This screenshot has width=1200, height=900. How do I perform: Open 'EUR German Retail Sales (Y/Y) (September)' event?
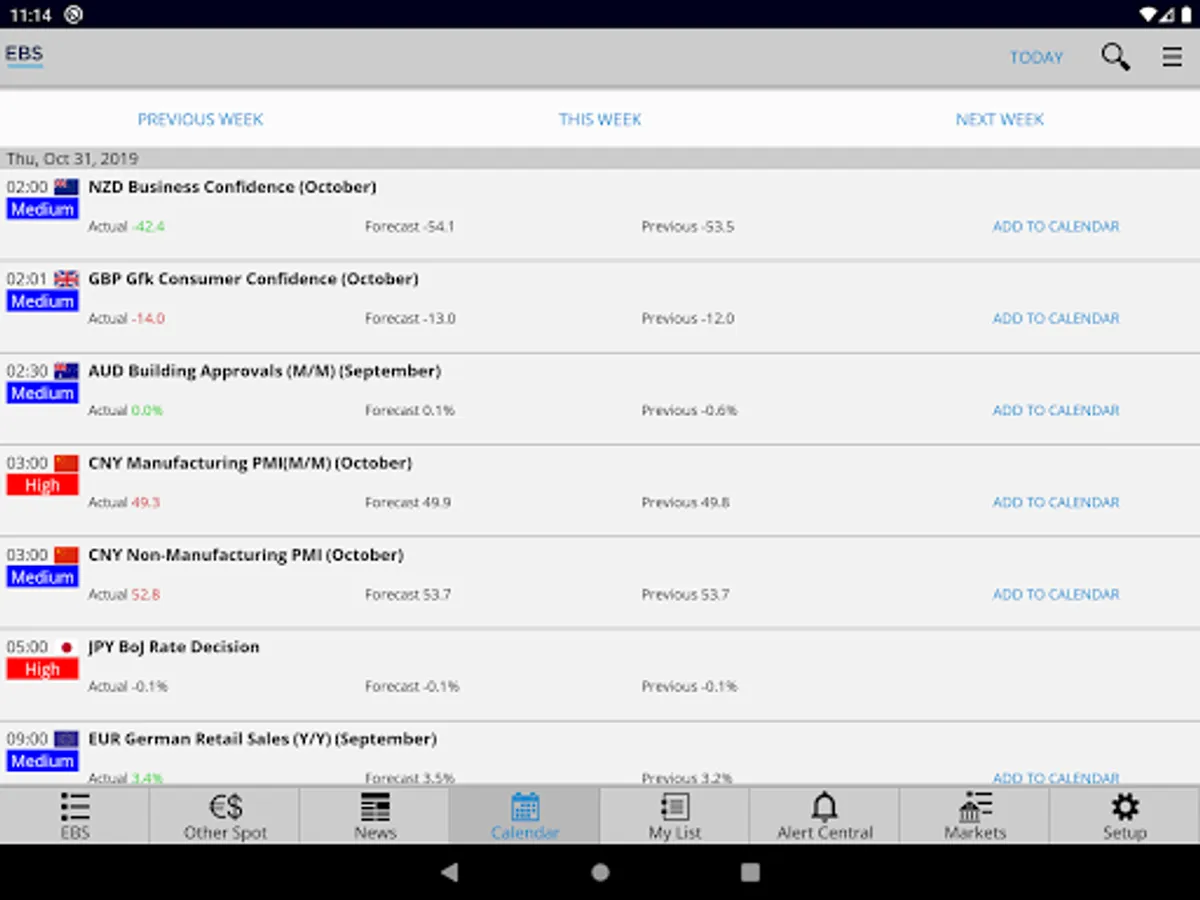[x=262, y=739]
